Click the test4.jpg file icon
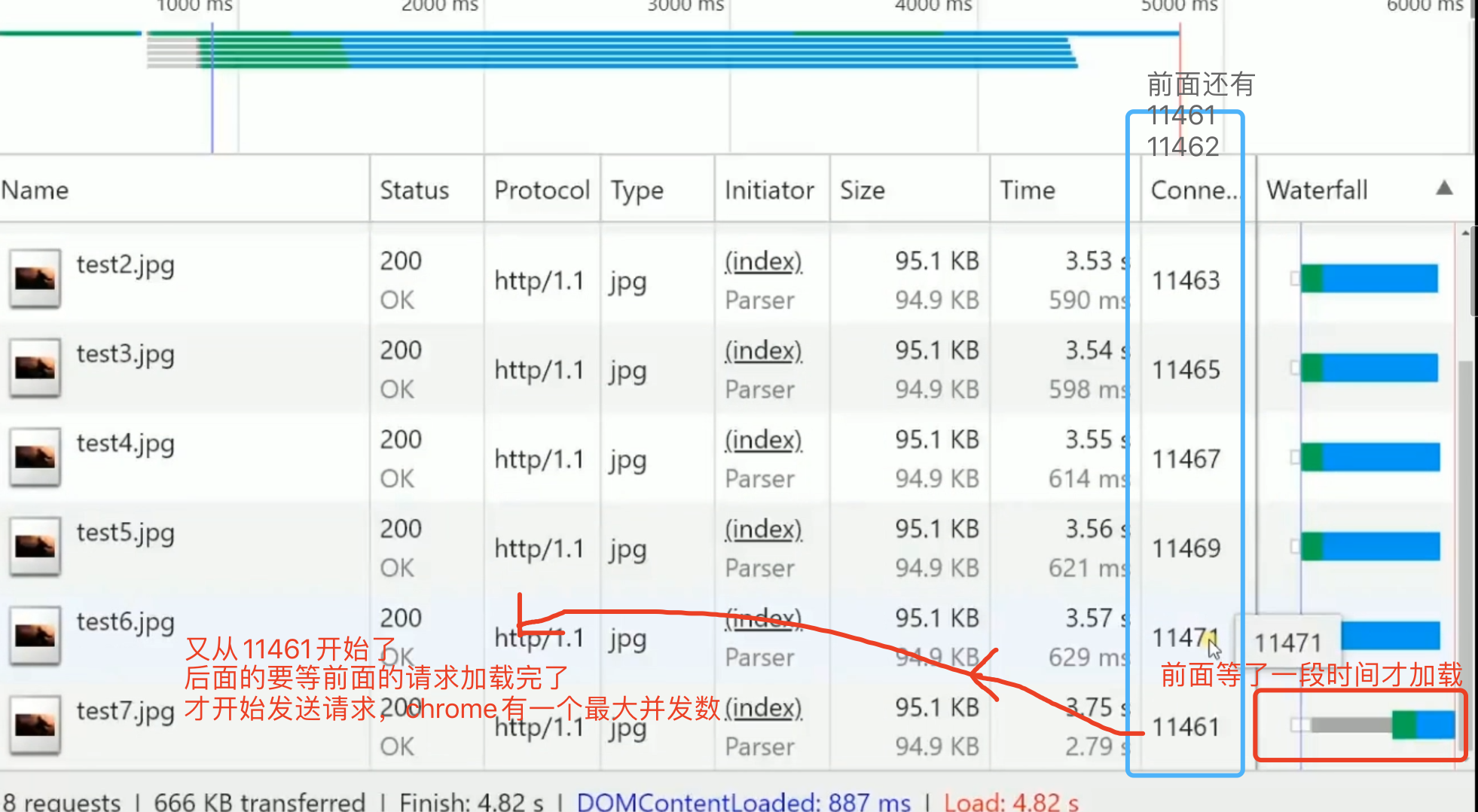This screenshot has height=812, width=1478. point(35,457)
